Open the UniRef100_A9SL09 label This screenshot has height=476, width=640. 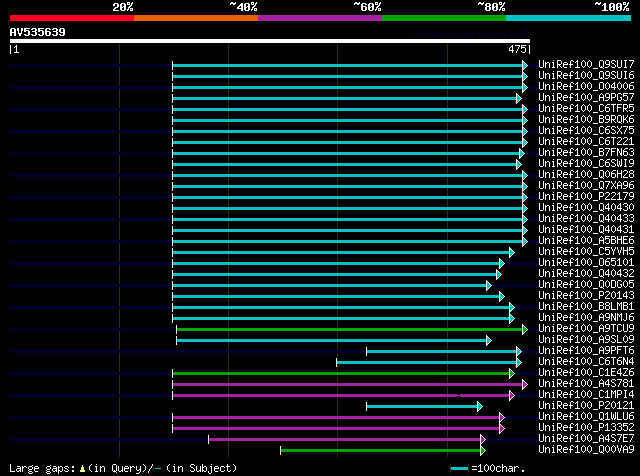click(586, 340)
